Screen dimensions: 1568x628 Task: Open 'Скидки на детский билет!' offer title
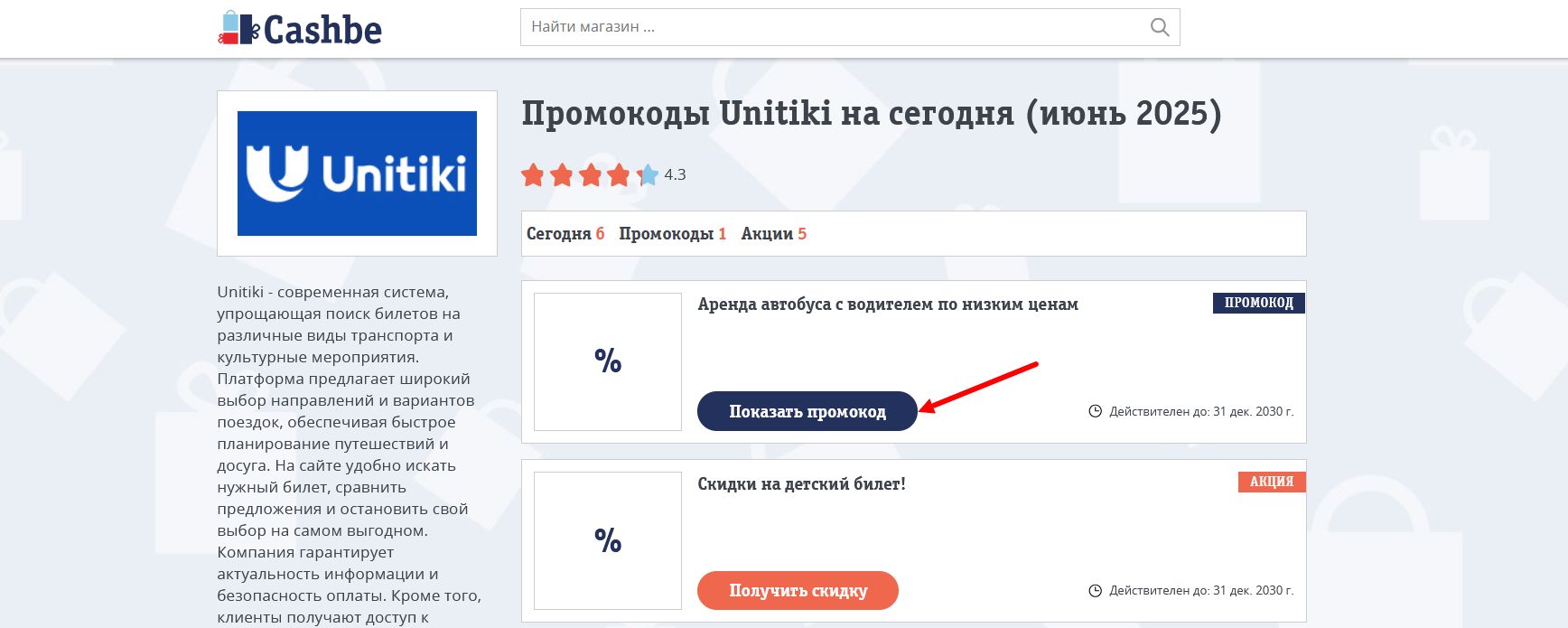(x=801, y=484)
